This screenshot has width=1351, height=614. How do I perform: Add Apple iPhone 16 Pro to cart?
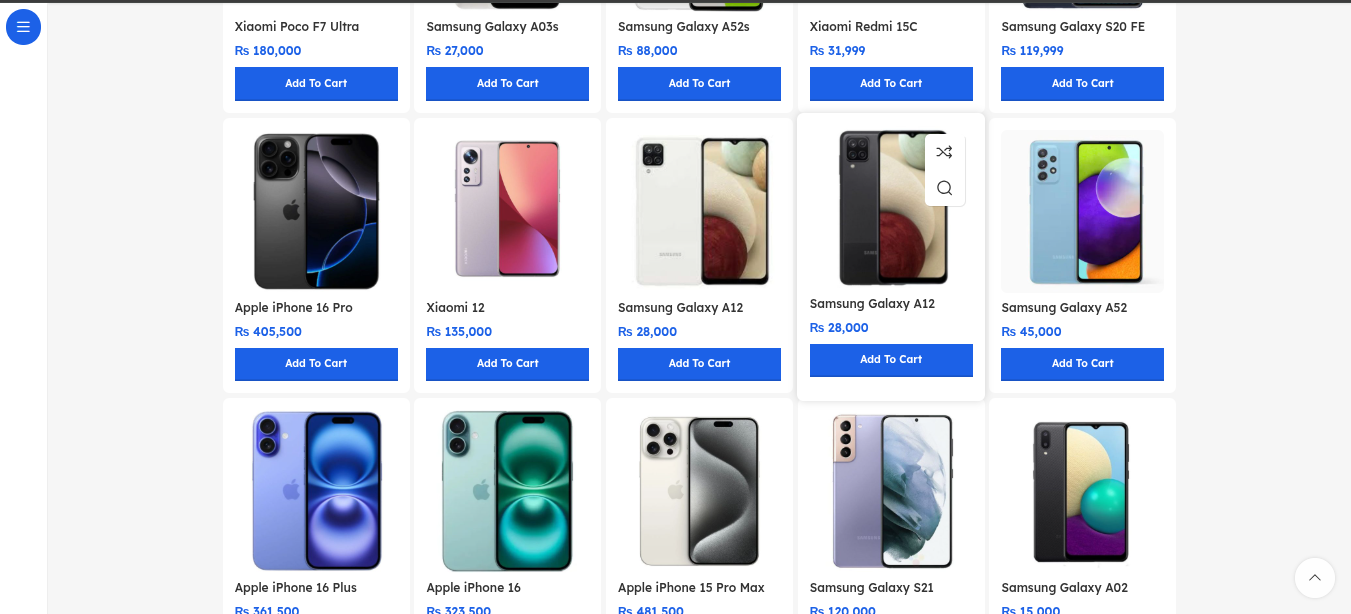pyautogui.click(x=316, y=364)
